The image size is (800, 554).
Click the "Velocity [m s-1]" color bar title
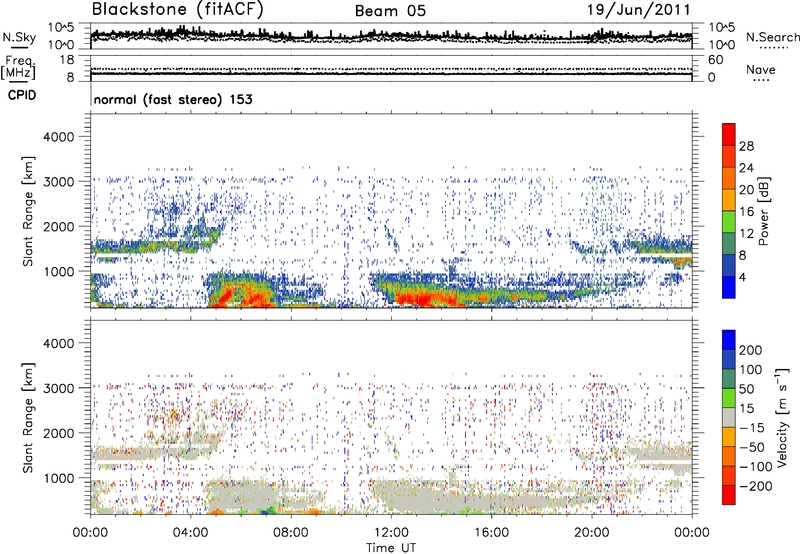pos(783,417)
